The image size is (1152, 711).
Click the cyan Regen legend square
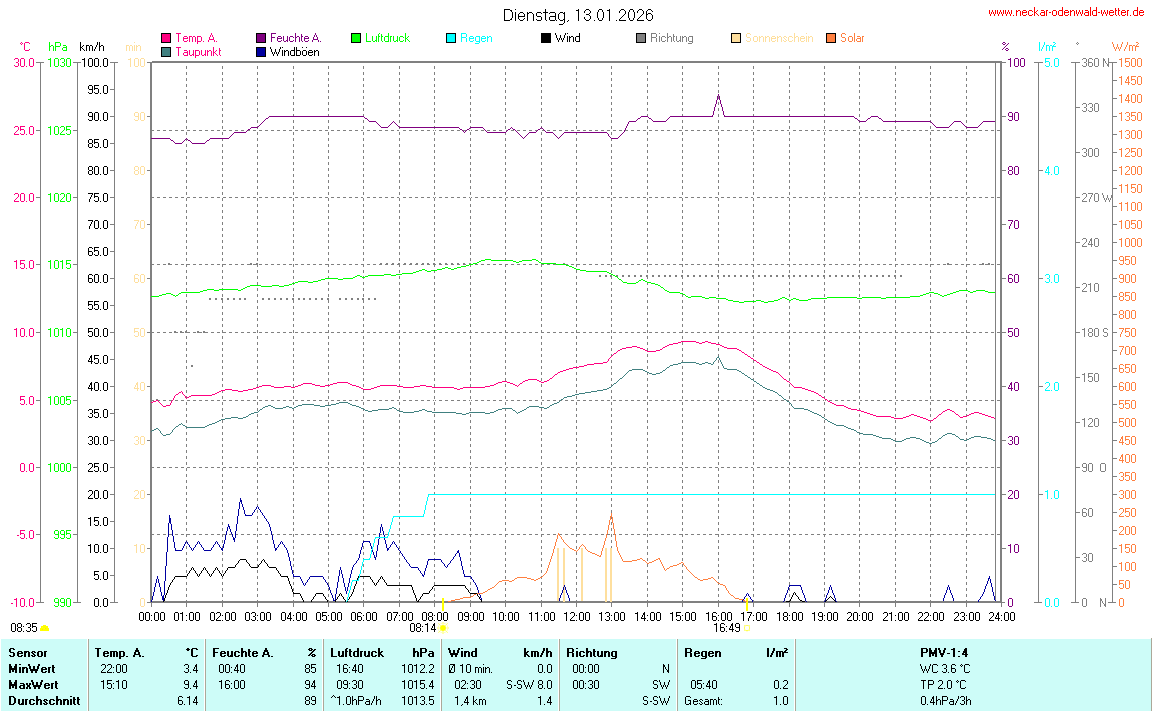click(x=451, y=38)
